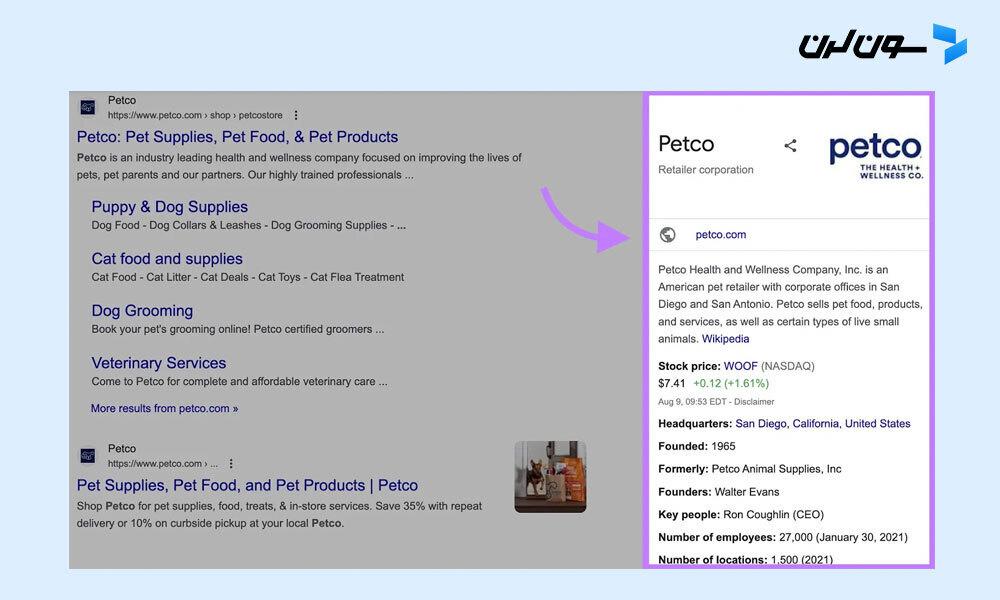Click site name Petco above second result

click(122, 448)
